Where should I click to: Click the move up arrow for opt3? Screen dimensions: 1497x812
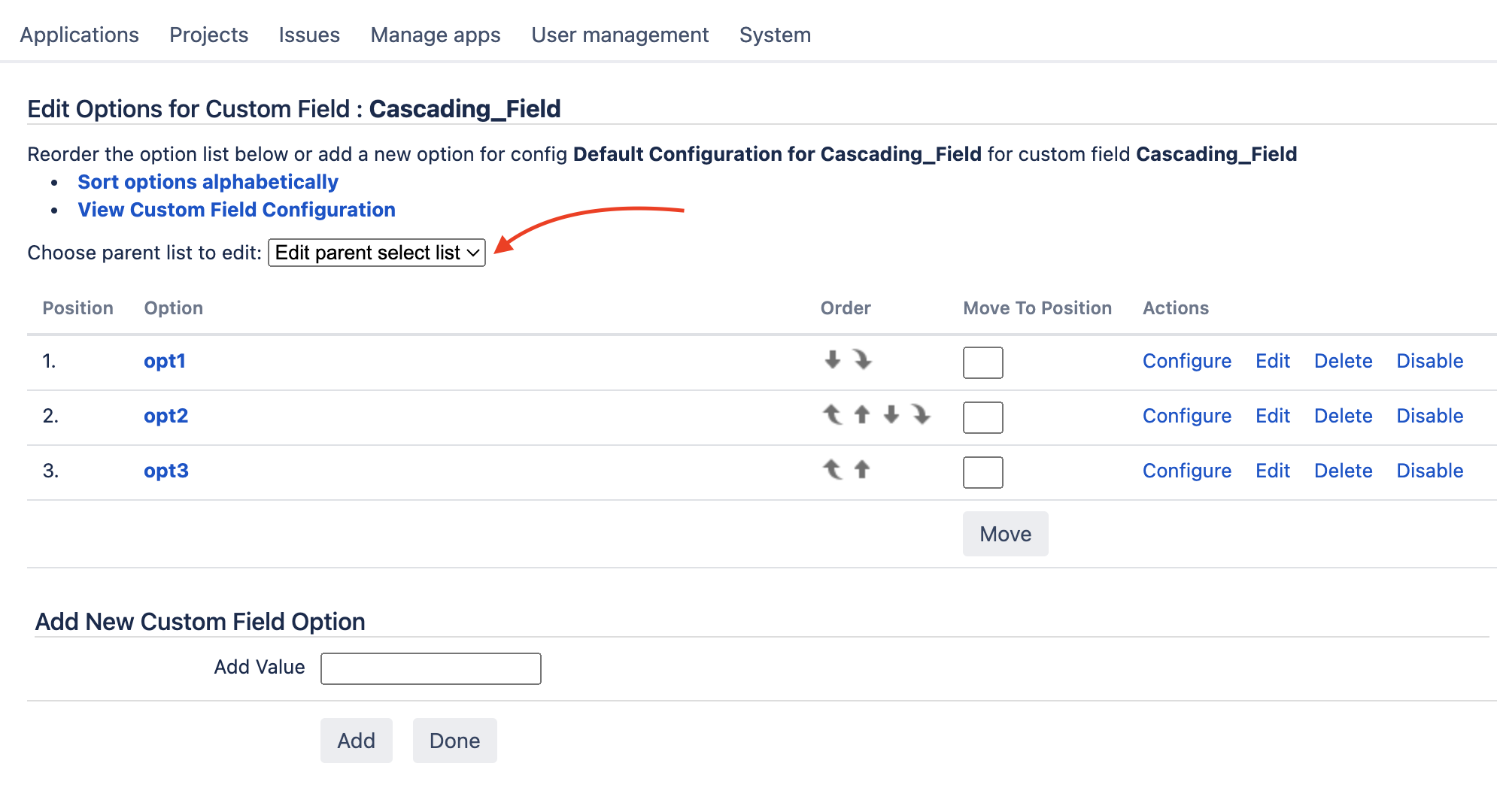tap(862, 469)
